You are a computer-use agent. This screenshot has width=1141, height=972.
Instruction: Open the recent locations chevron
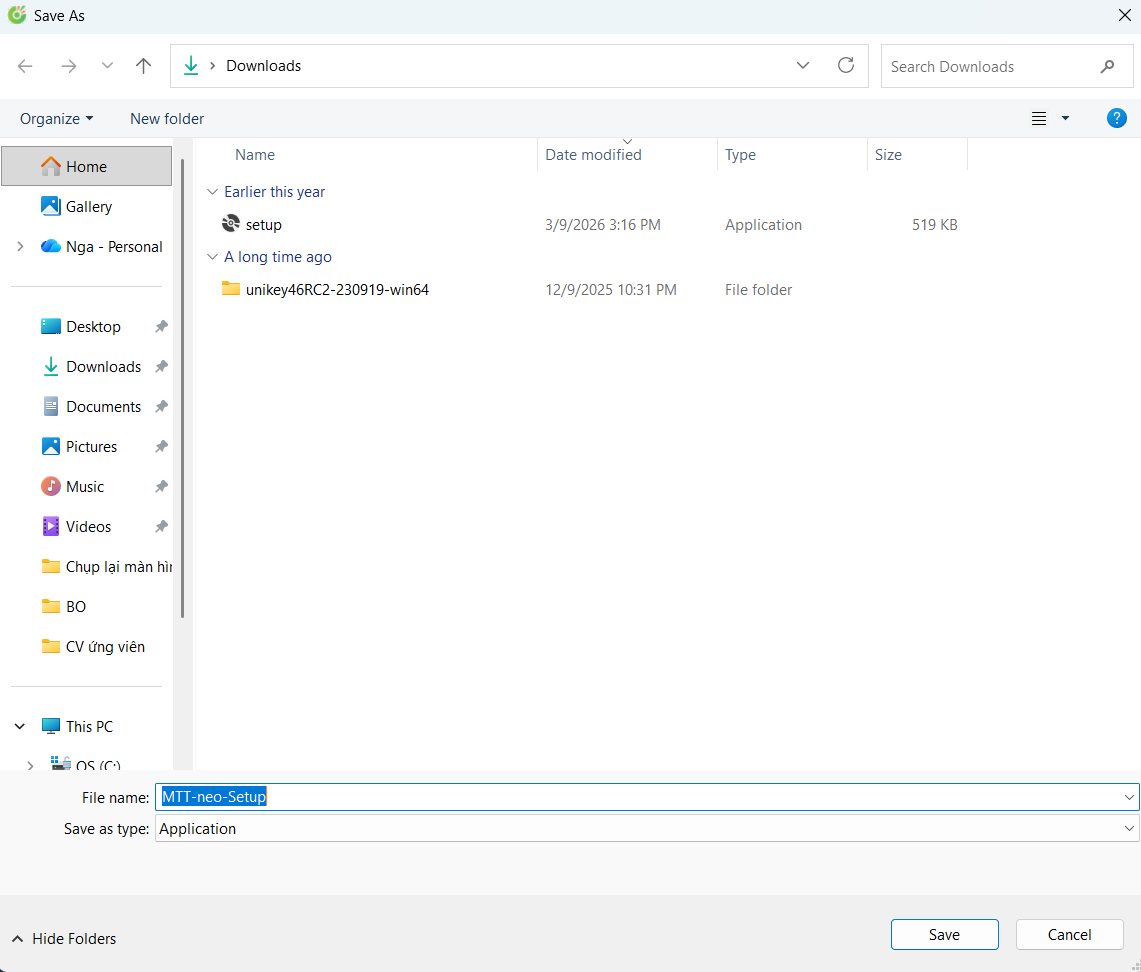pyautogui.click(x=107, y=65)
